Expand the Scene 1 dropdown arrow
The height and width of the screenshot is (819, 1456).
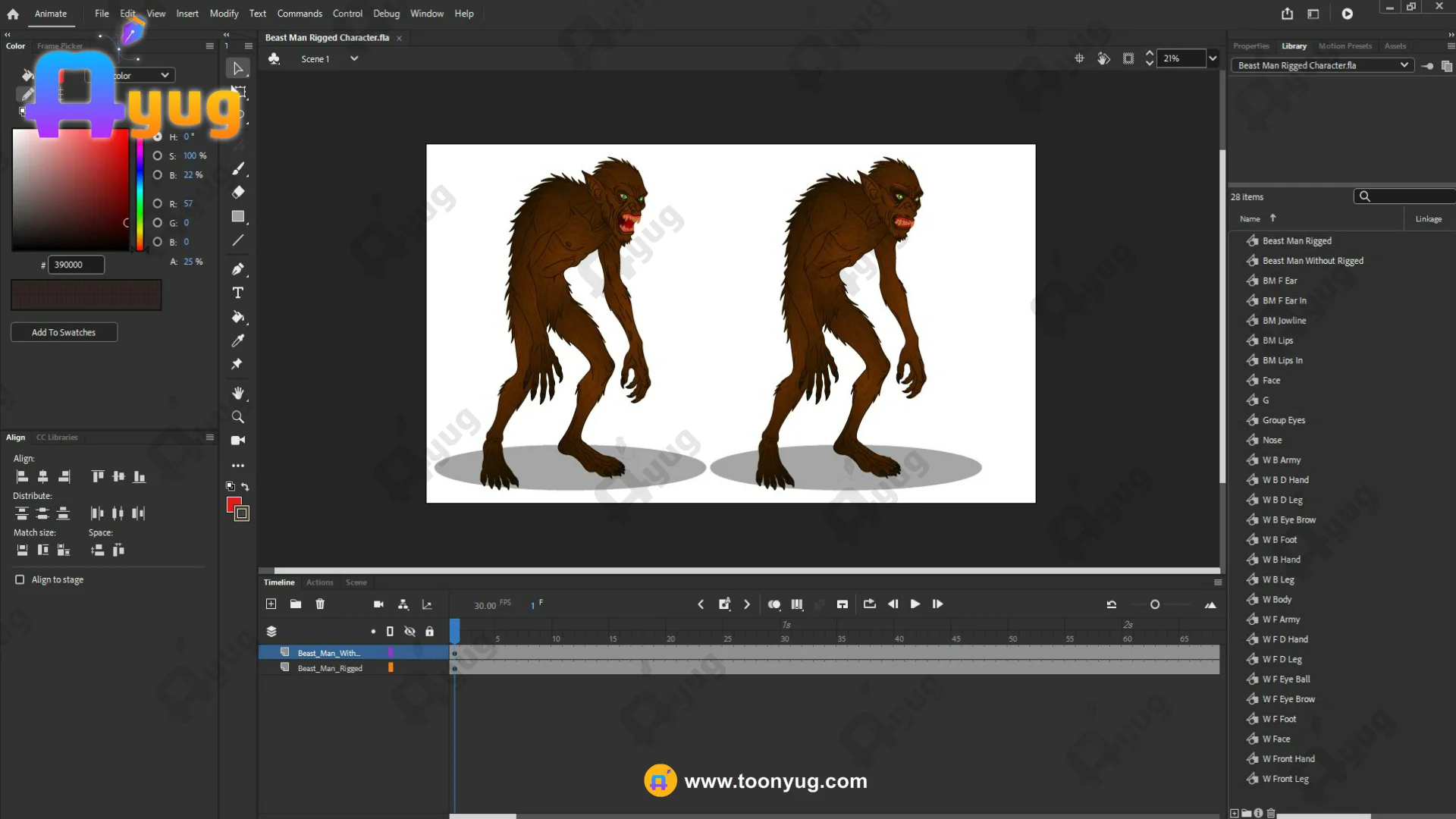click(x=353, y=58)
